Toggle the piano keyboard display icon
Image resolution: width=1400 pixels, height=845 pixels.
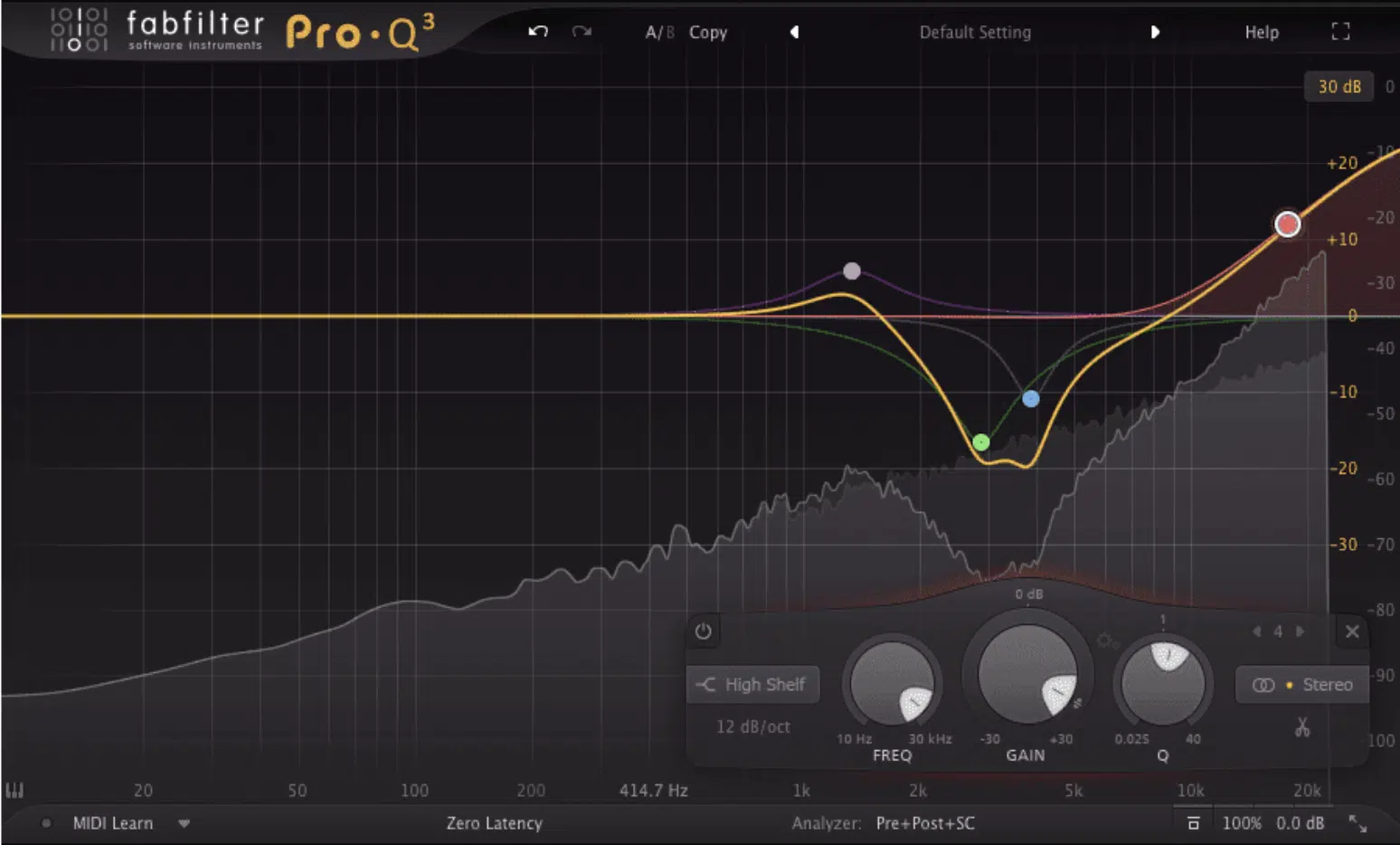(14, 791)
